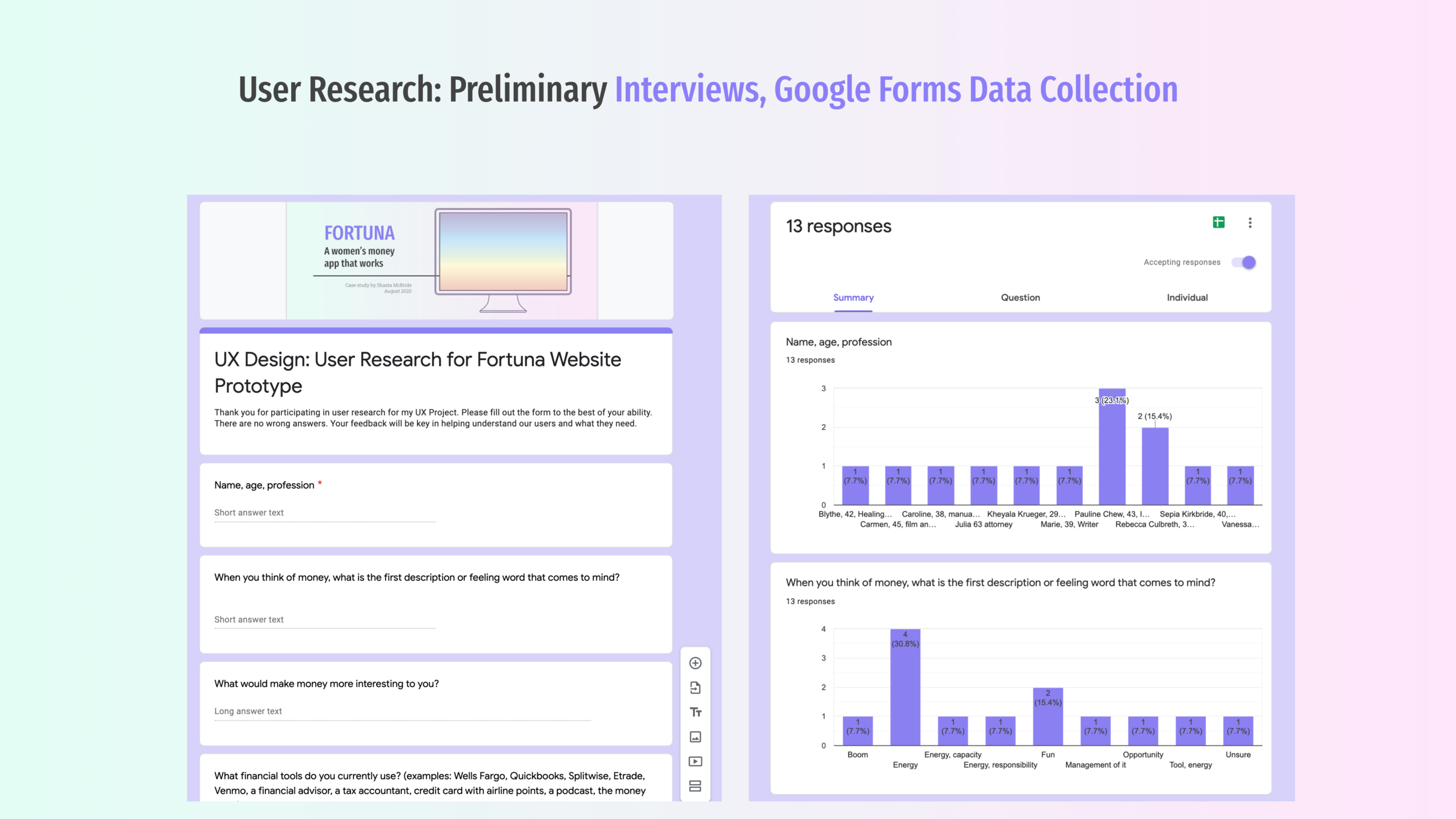The image size is (1456, 819).
Task: Switch to the Summary tab
Action: (x=853, y=298)
